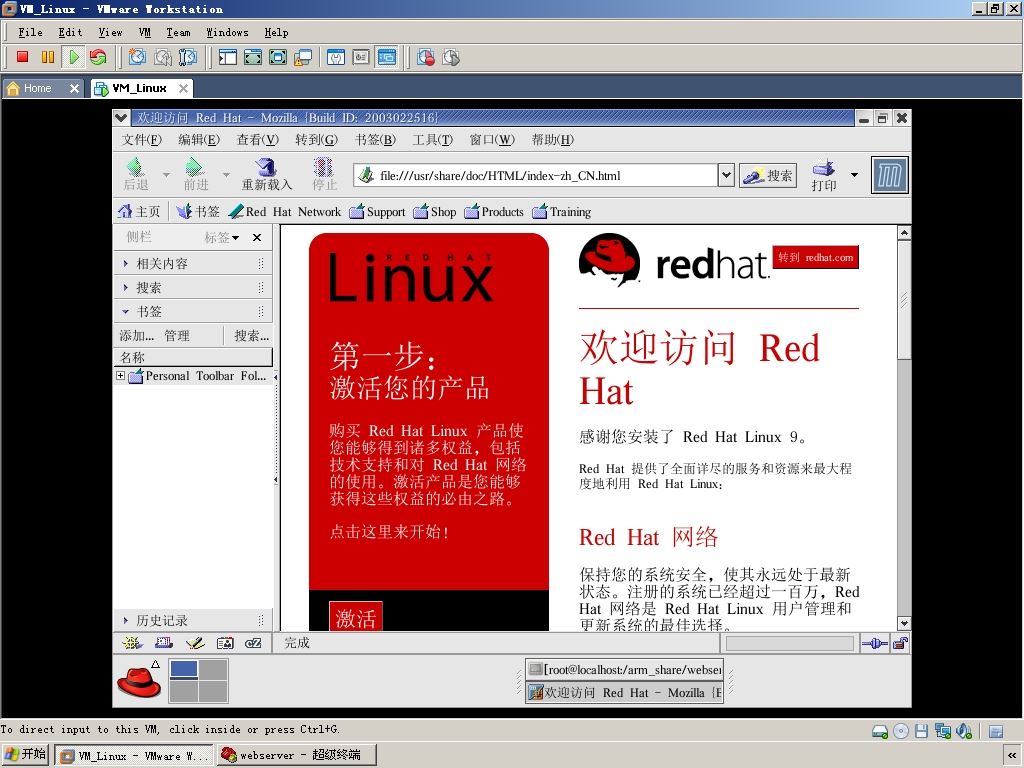
Task: Click the VMware red Power Off button
Action: [x=22, y=57]
